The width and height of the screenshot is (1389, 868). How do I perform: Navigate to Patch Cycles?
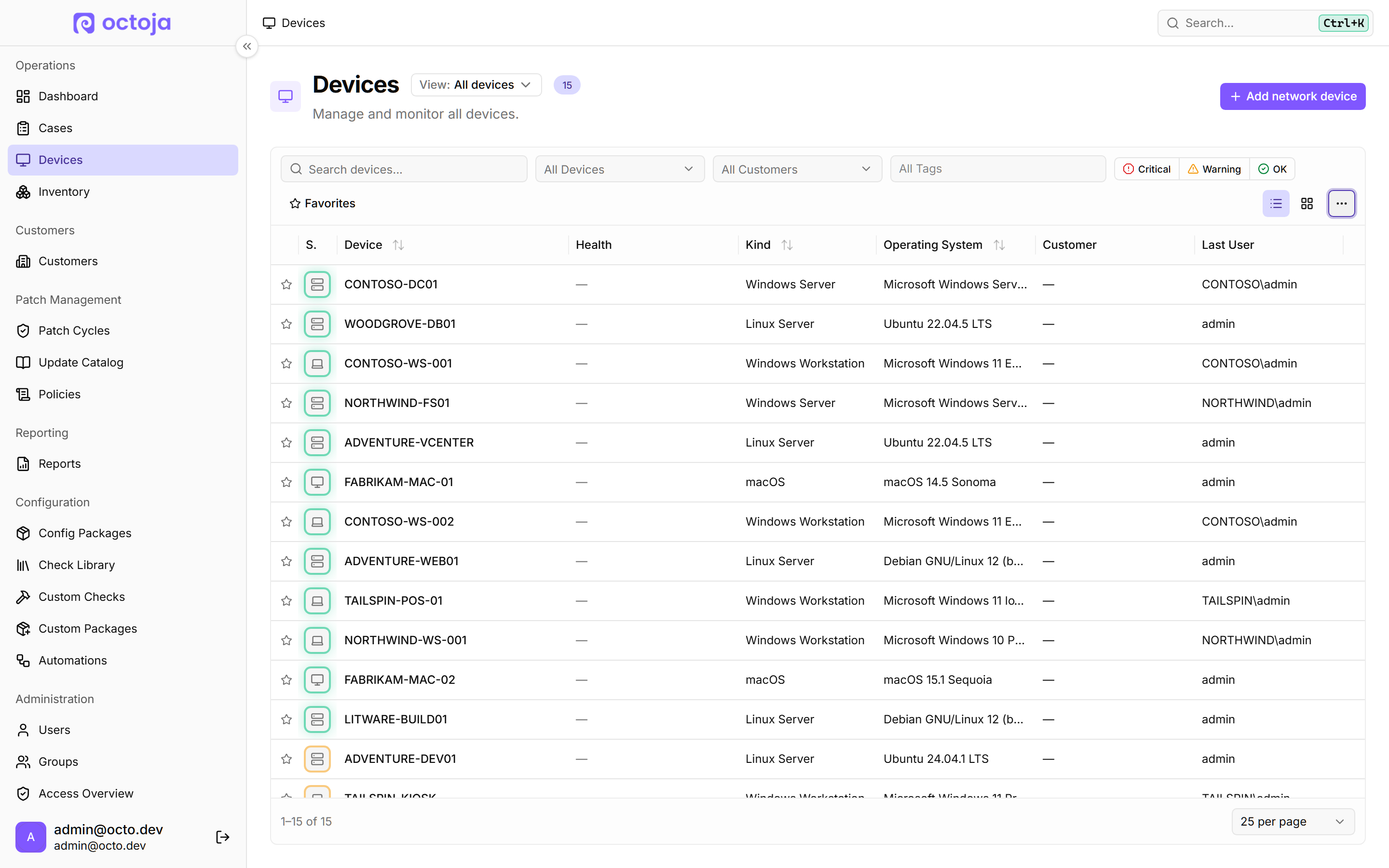click(x=123, y=331)
